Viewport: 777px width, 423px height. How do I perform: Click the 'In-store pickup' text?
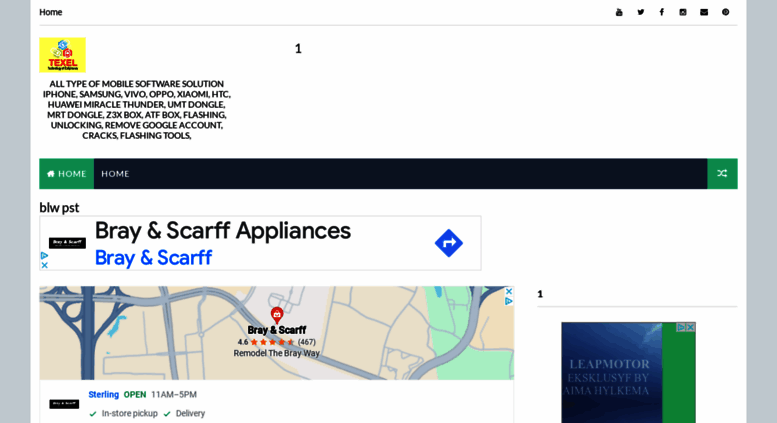tap(129, 414)
